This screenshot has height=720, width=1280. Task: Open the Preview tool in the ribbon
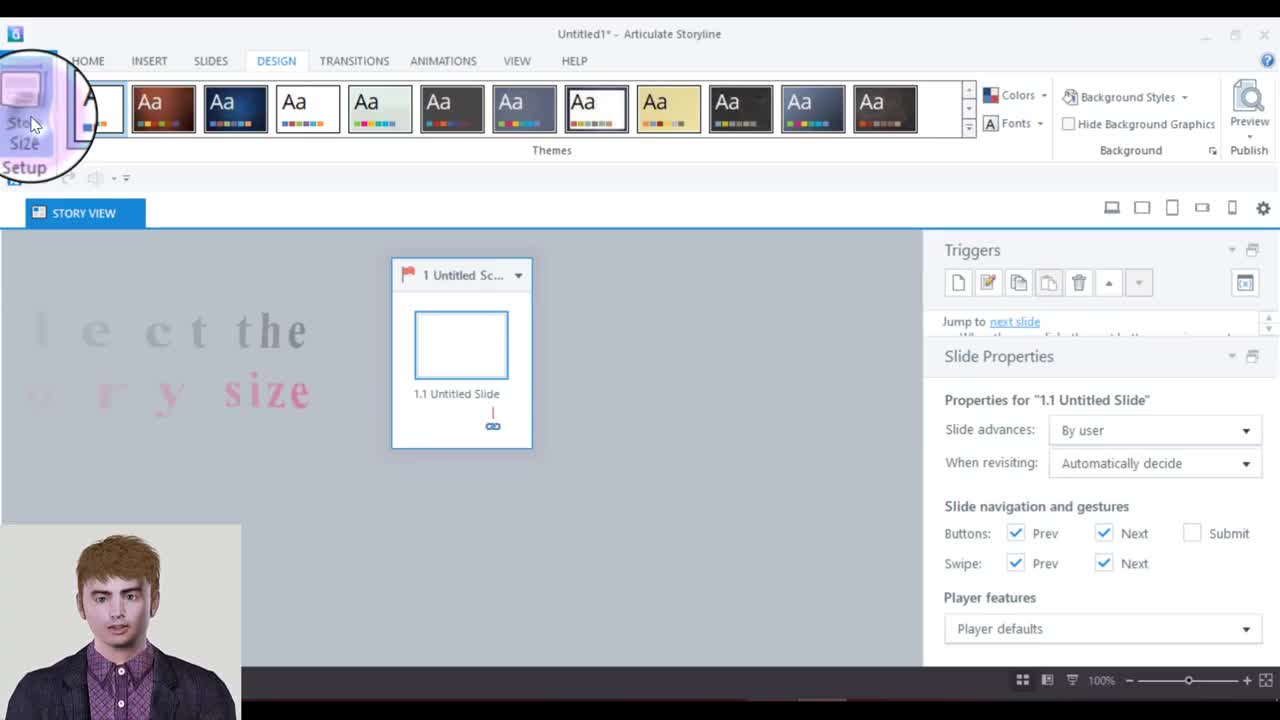click(x=1249, y=105)
